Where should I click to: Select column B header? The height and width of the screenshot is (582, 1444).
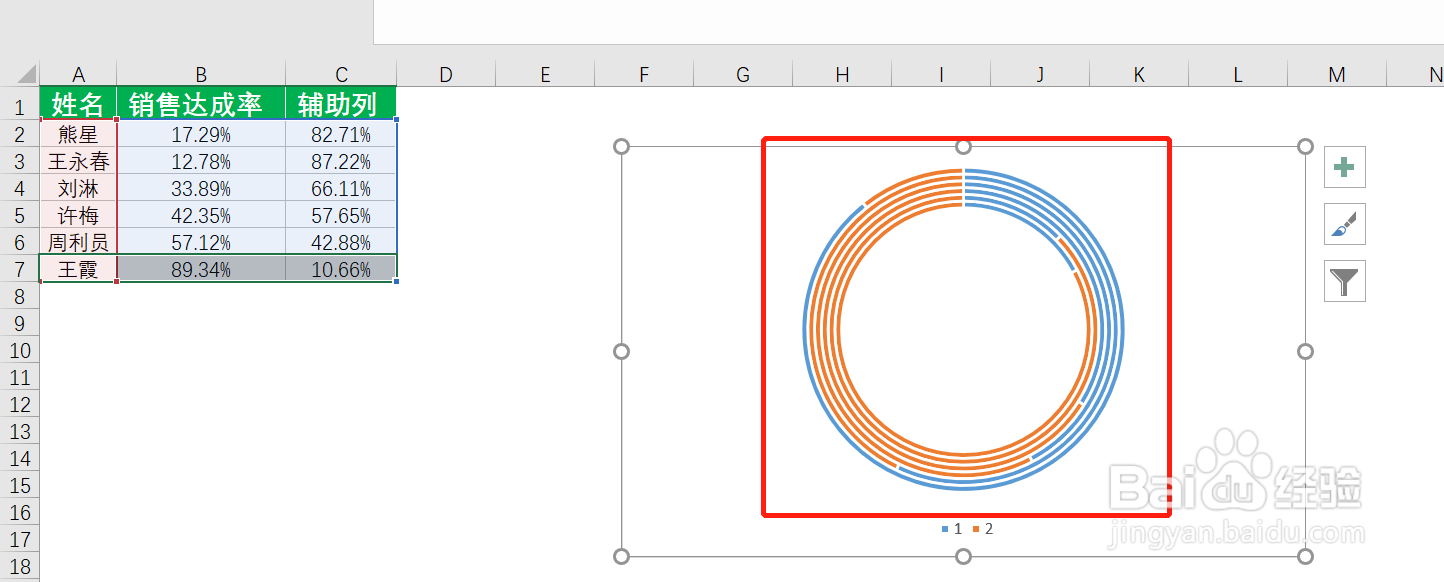click(201, 74)
